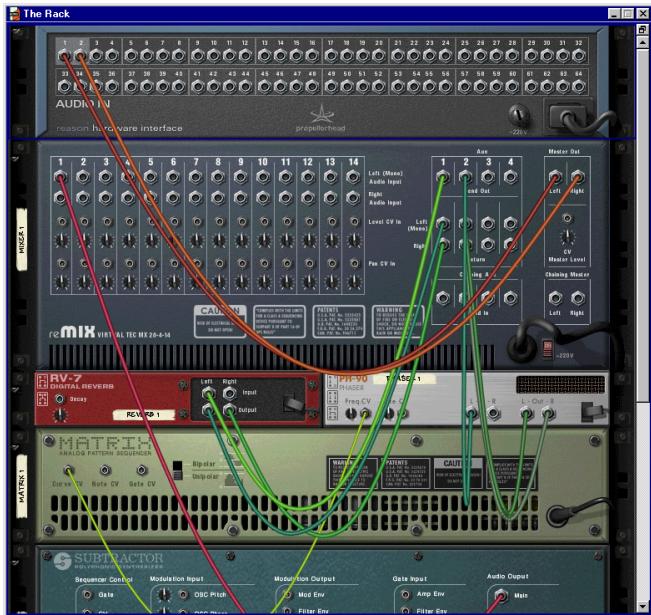Click Chaining Master Left jack

[x=555, y=298]
